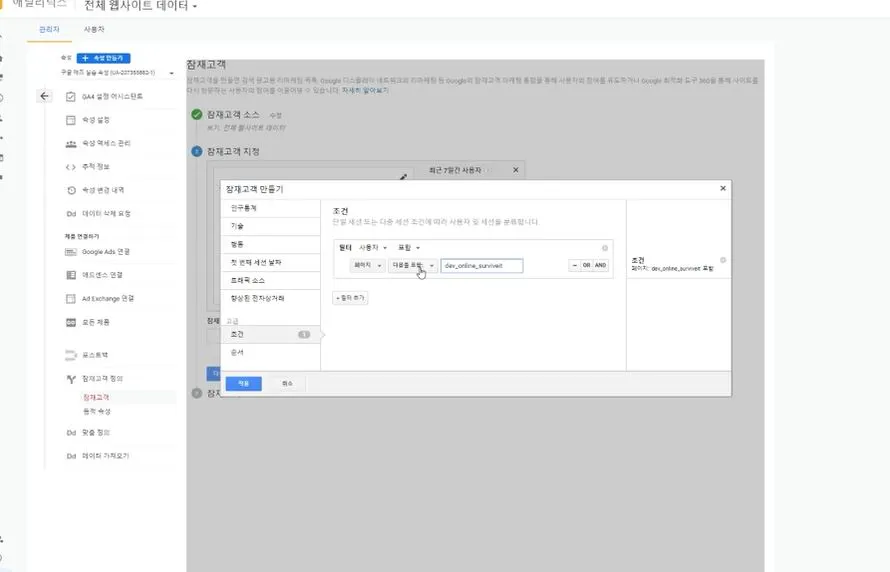The image size is (890, 572).
Task: Select 향상된 전자상거래 category
Action: tap(271, 298)
